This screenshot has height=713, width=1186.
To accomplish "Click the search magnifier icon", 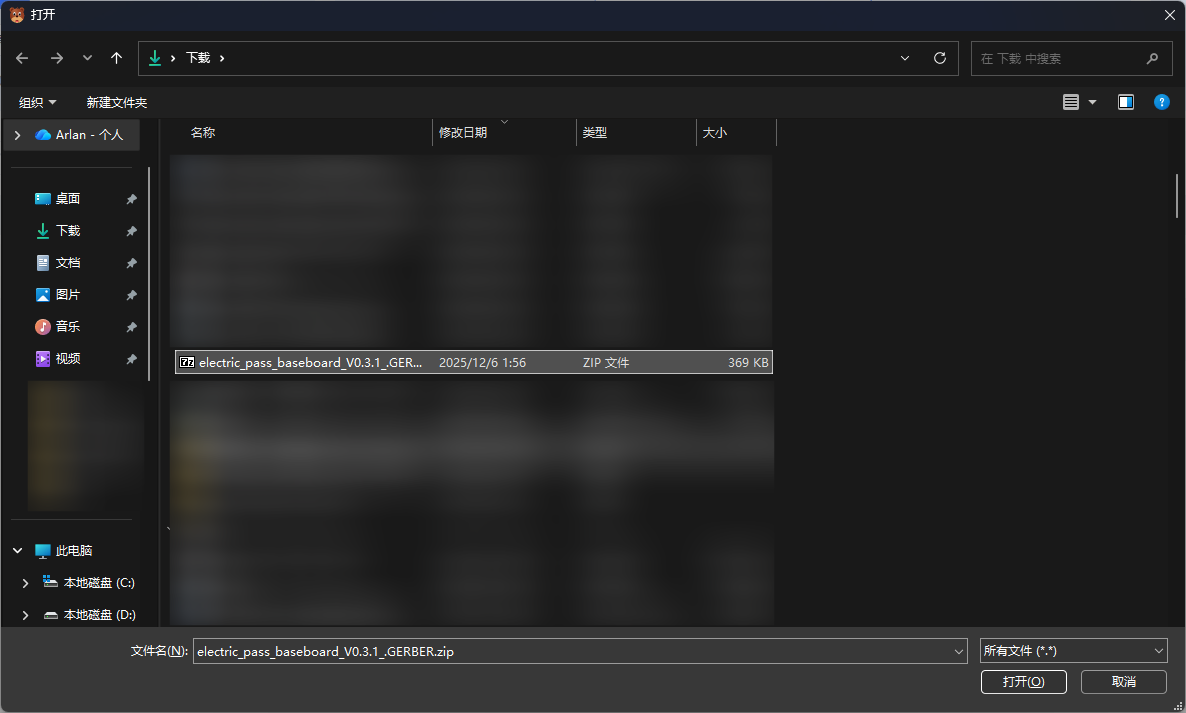I will [1152, 58].
